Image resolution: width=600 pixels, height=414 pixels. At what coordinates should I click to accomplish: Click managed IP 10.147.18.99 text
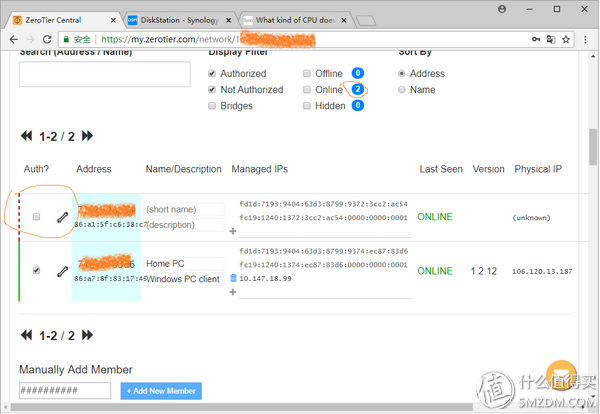point(265,279)
